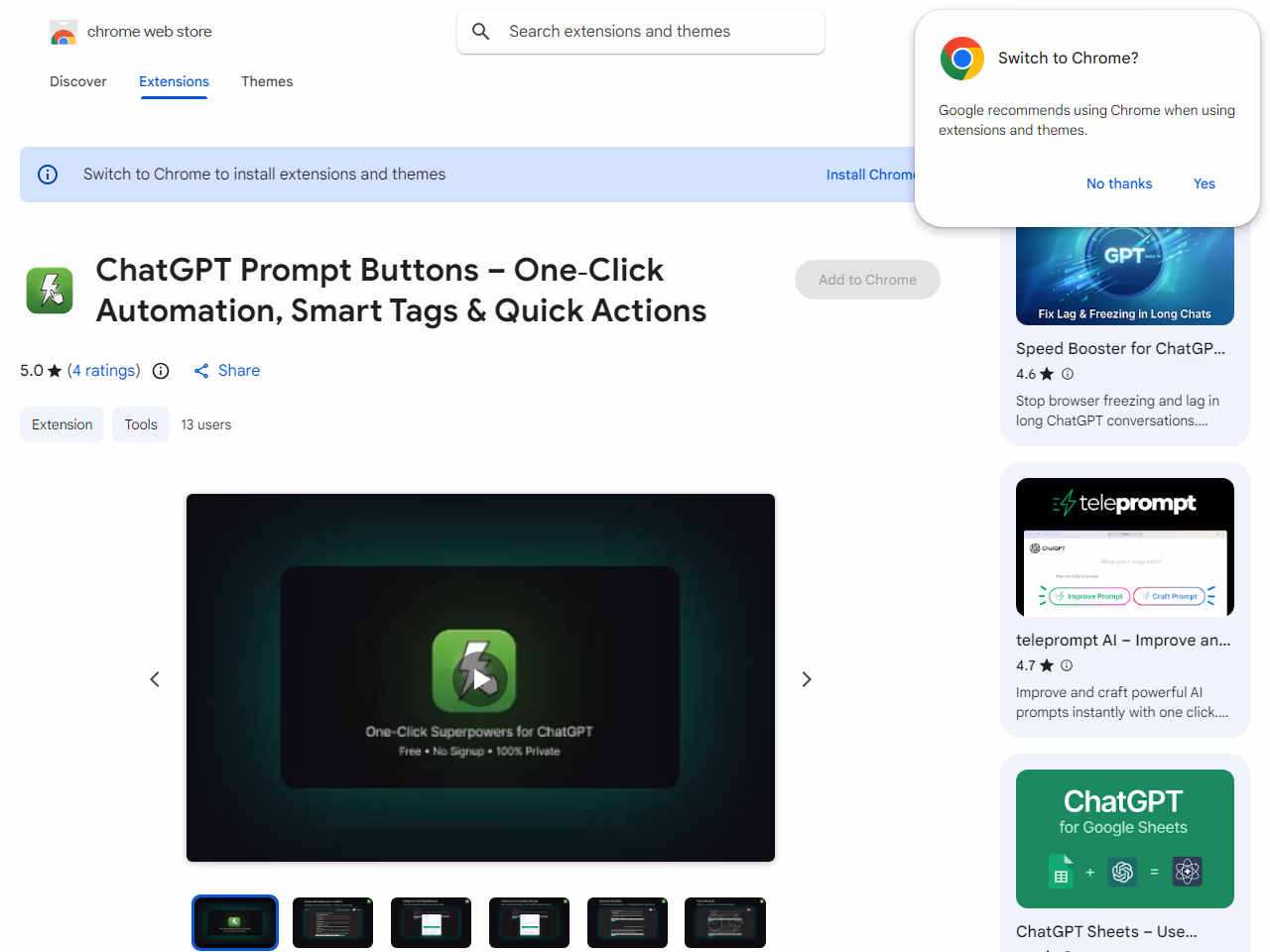Screen dimensions: 1270x952
Task: Open the 4 ratings link
Action: (104, 371)
